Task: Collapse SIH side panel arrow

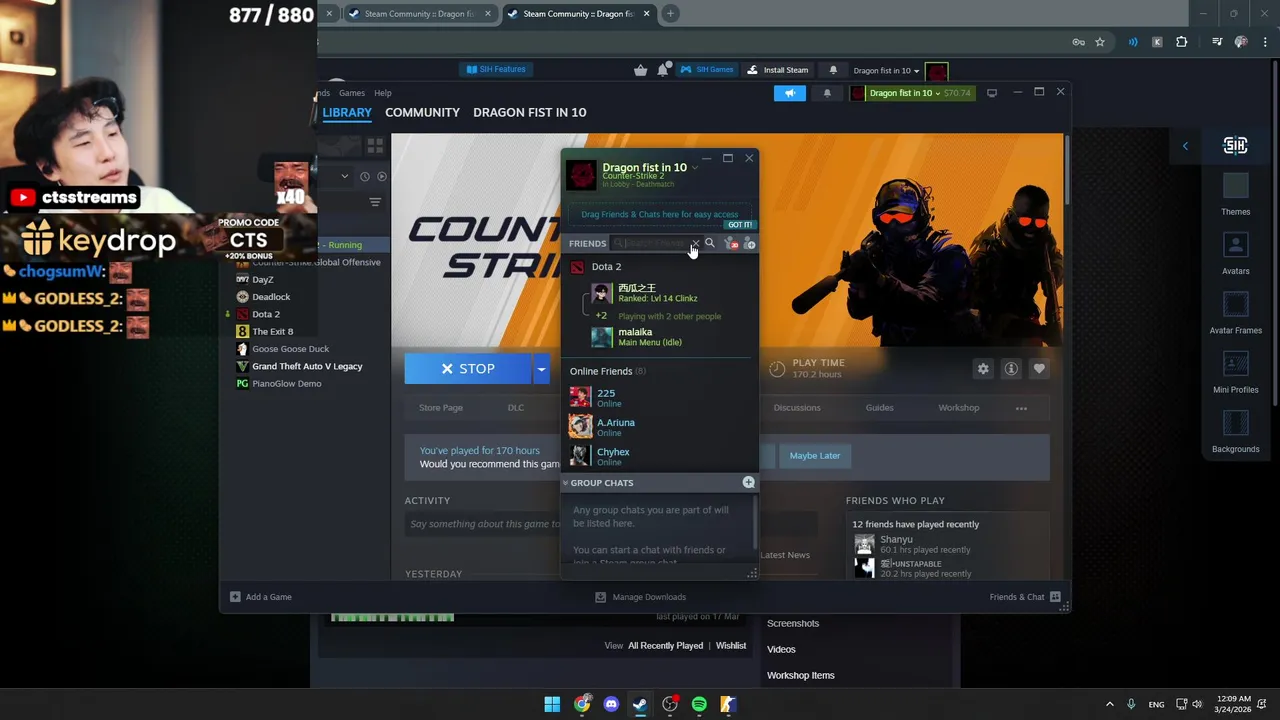Action: [x=1185, y=146]
